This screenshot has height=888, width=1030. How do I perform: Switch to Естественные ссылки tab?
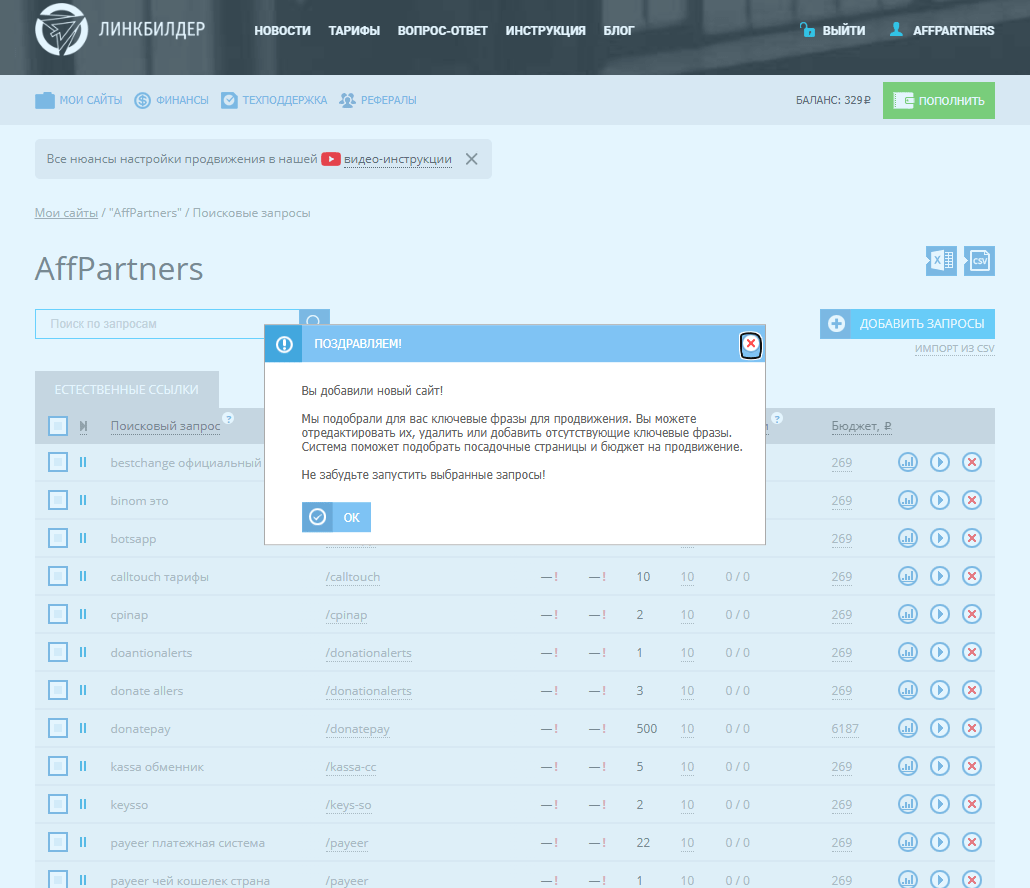pyautogui.click(x=126, y=390)
